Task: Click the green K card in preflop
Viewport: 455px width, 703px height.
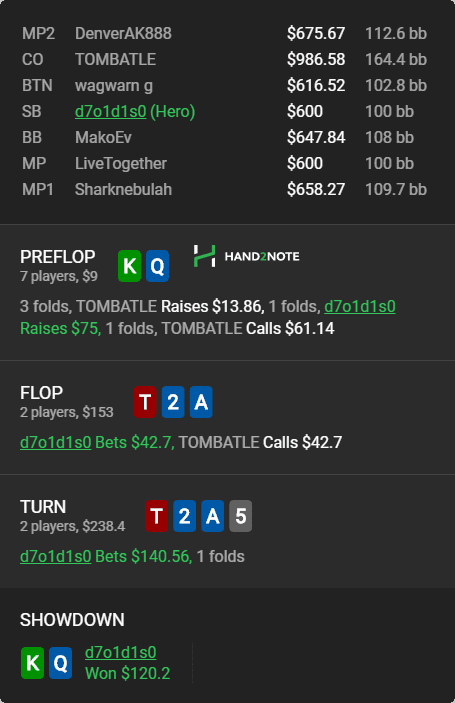Action: [x=130, y=266]
